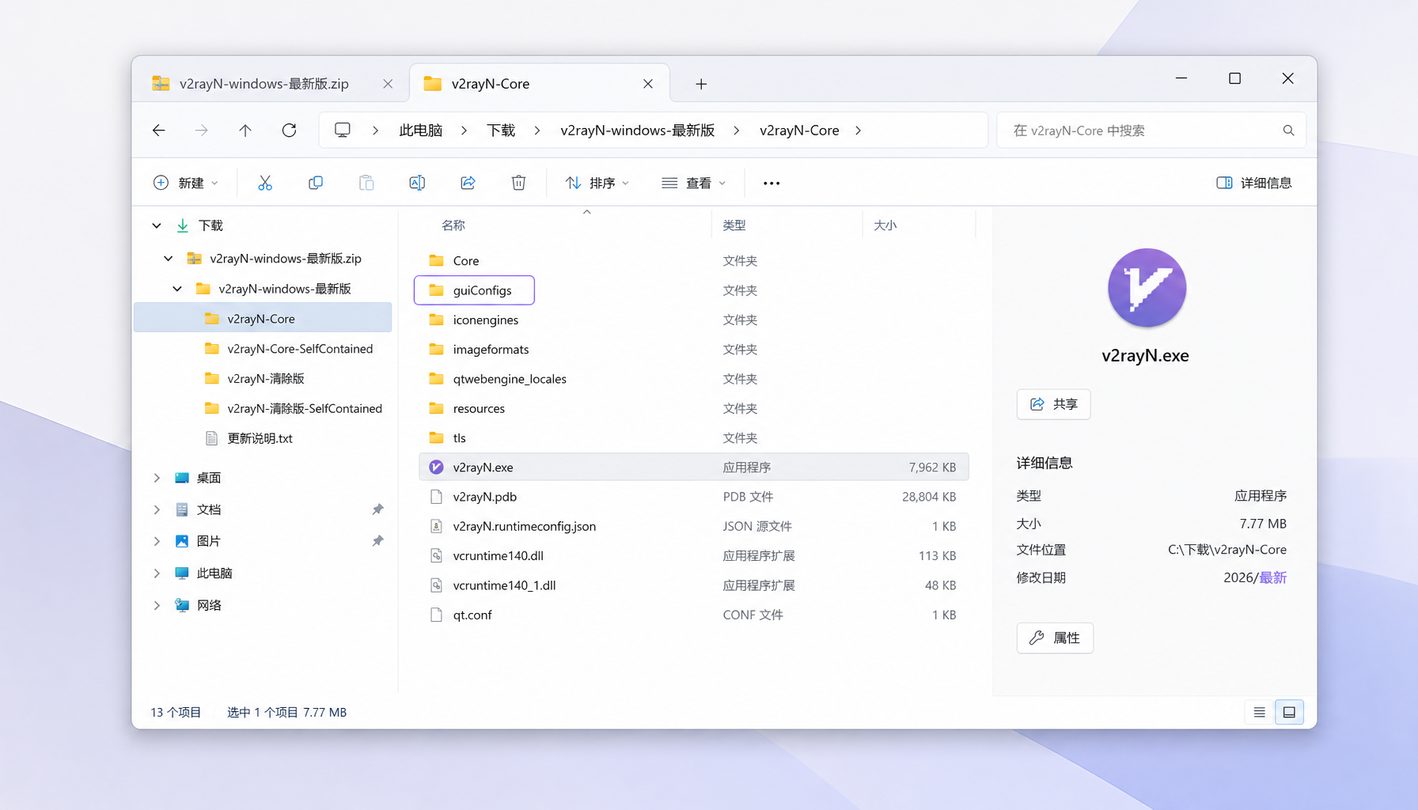Click chevron after v2rayN-Core in address bar
Screen dimensions: 1418x810
pyautogui.click(x=858, y=130)
